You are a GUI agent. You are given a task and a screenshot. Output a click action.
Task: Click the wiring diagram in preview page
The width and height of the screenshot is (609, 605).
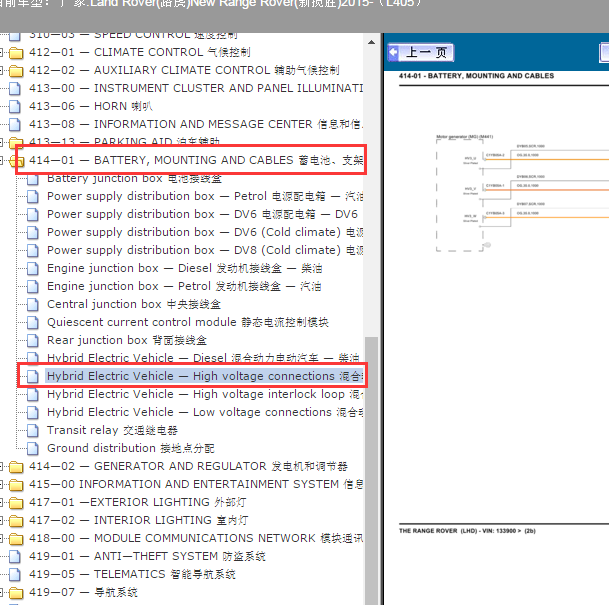[x=522, y=193]
